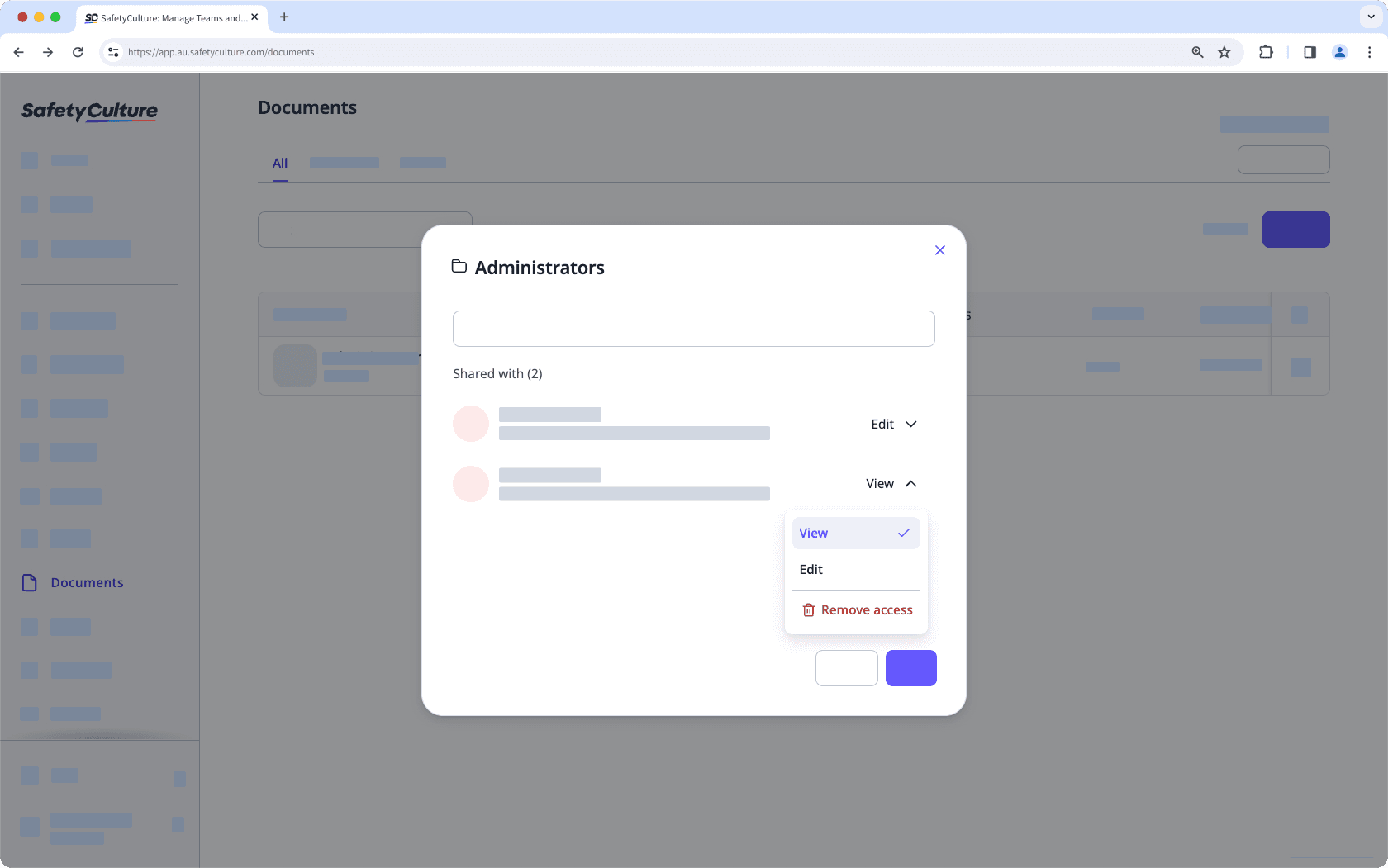This screenshot has width=1388, height=868.
Task: Bookmark the page with the star icon
Action: (x=1224, y=52)
